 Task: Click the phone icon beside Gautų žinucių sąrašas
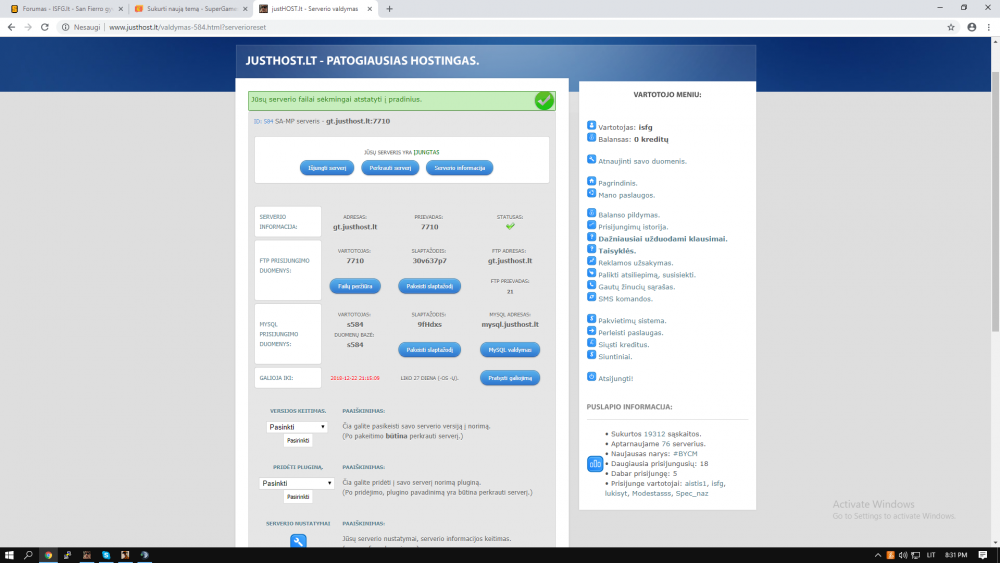[x=591, y=285]
